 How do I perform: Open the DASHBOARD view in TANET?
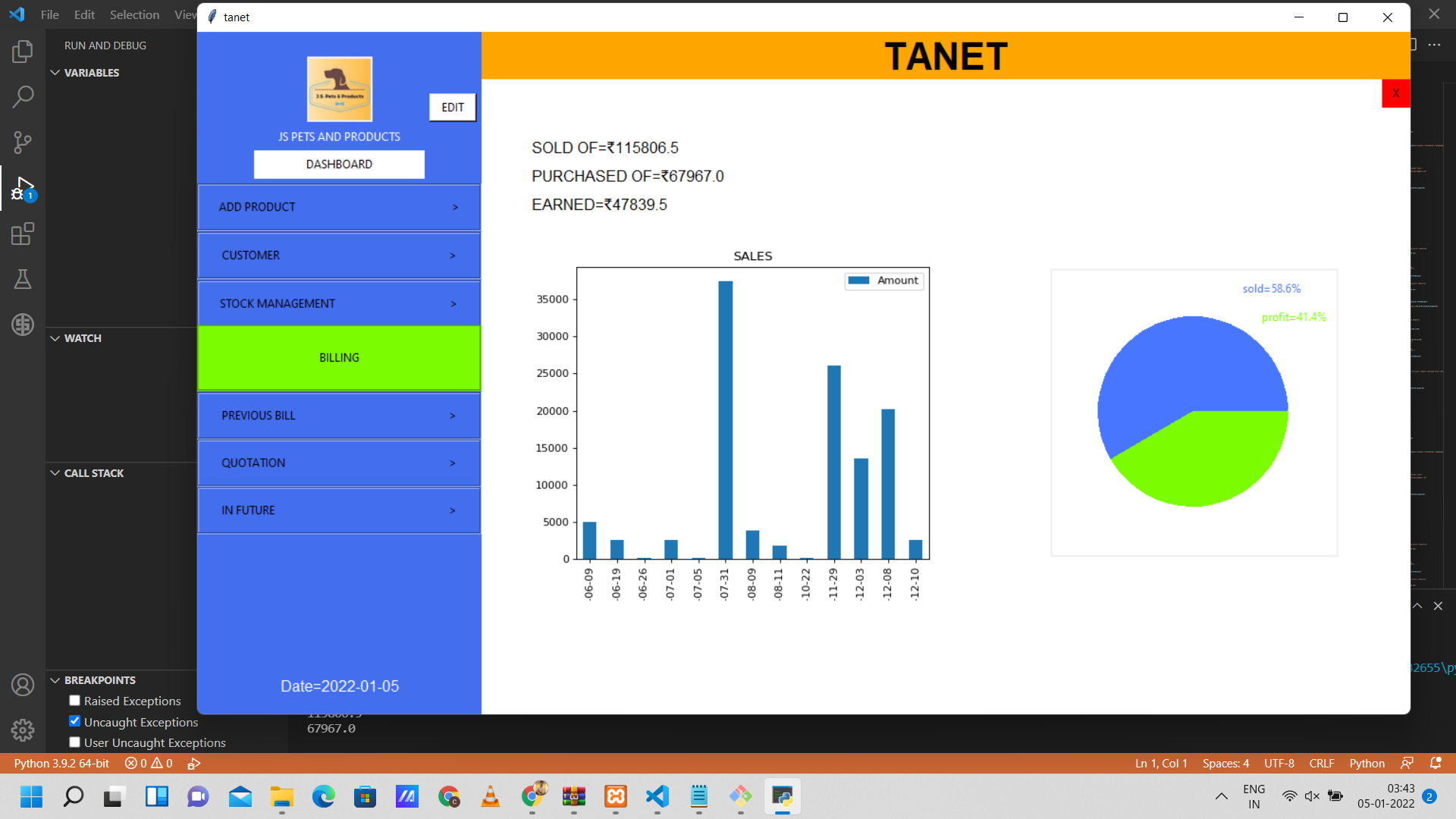click(x=338, y=164)
